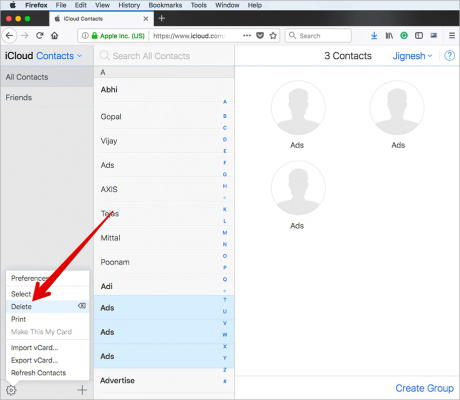Reload the current page
The height and width of the screenshot is (400, 460).
click(40, 35)
